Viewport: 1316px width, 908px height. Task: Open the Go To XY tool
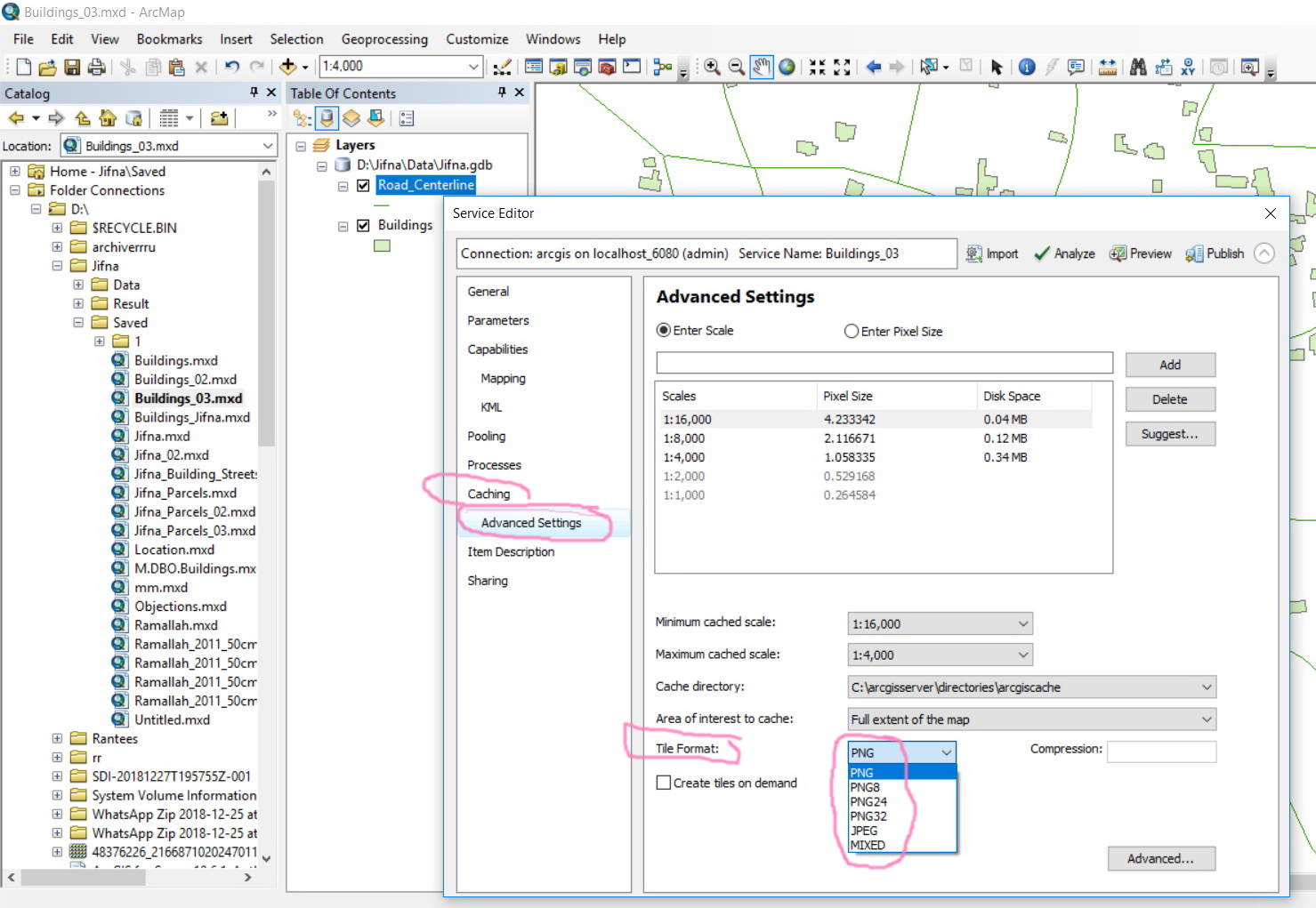coord(1188,67)
